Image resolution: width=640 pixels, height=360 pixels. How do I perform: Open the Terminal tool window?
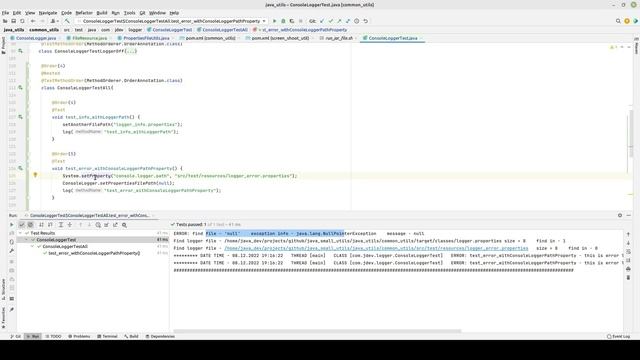[x=107, y=336]
